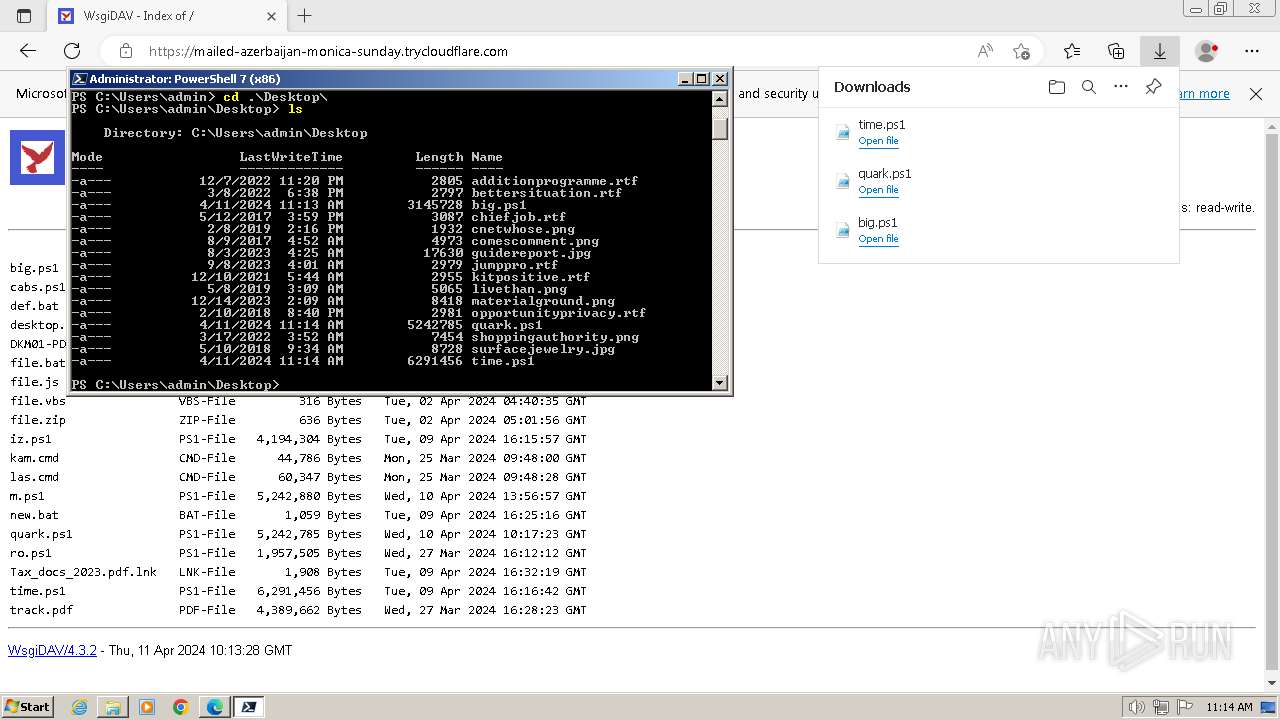Switch to Edge in taskbar
Image resolution: width=1280 pixels, height=720 pixels.
click(x=215, y=707)
